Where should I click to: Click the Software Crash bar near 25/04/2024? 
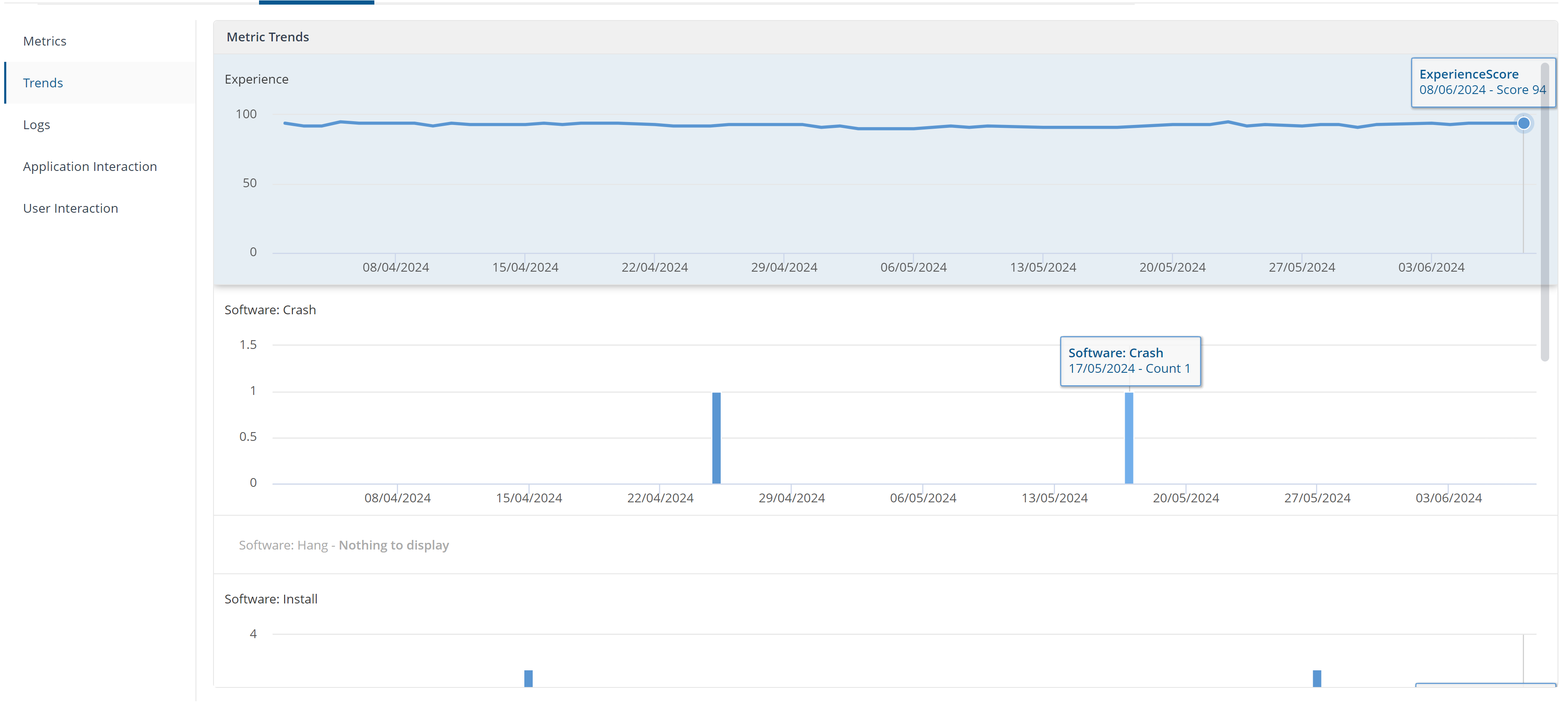coord(716,438)
